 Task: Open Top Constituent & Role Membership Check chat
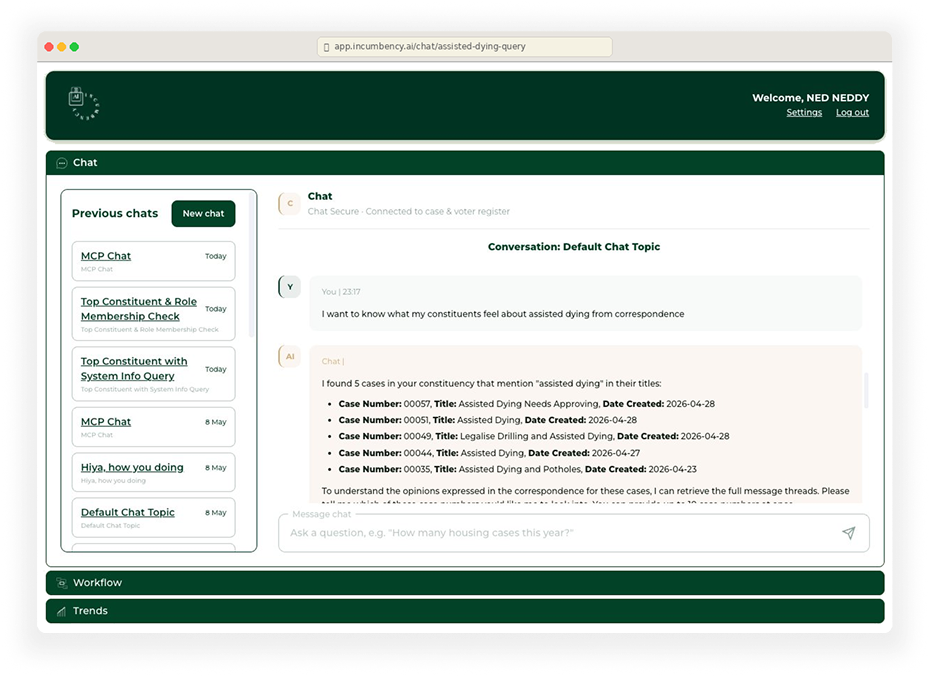click(x=154, y=314)
